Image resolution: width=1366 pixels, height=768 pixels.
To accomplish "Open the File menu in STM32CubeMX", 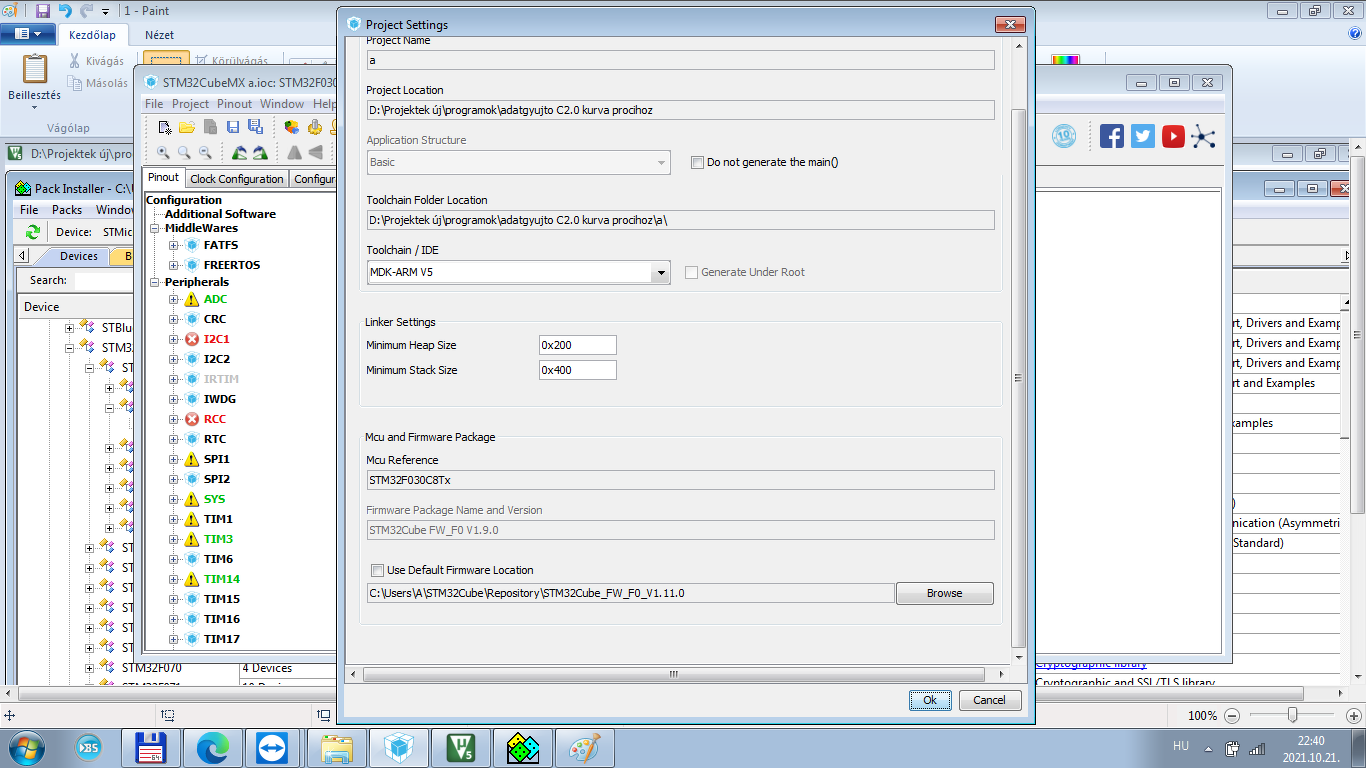I will click(154, 104).
